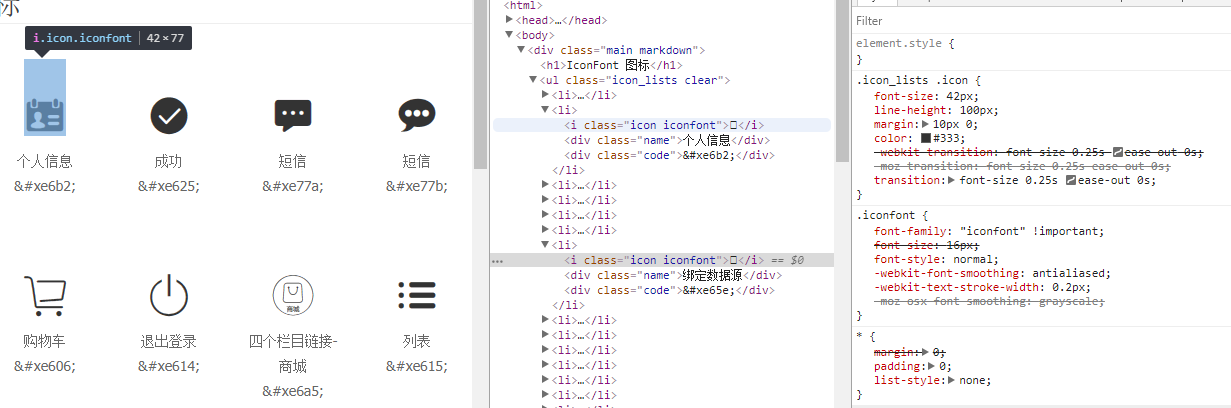This screenshot has width=1231, height=408.
Task: Click the &#xe77a; code text
Action: [293, 185]
